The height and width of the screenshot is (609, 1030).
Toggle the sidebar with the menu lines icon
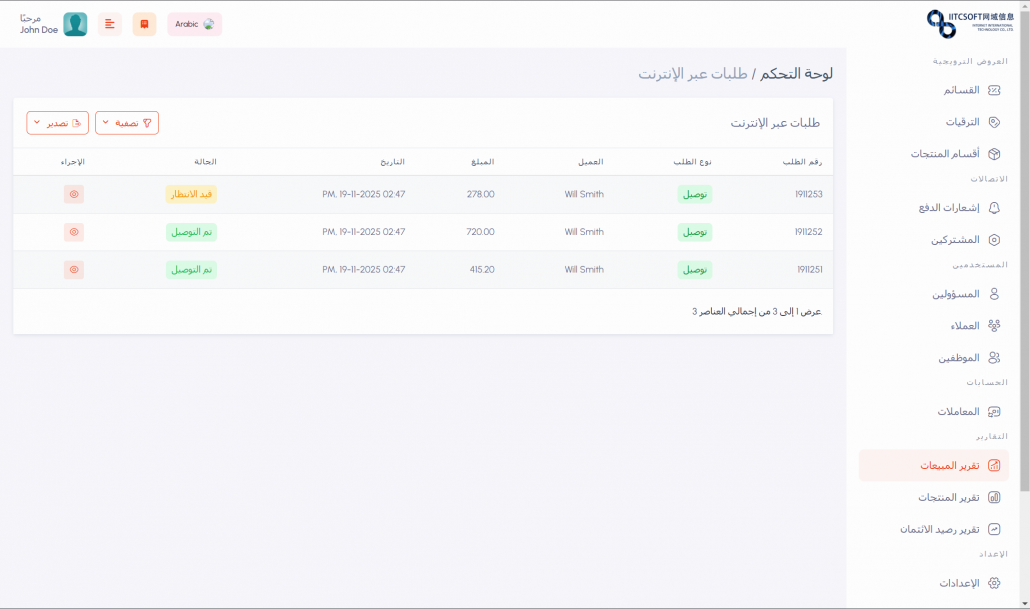pyautogui.click(x=110, y=24)
